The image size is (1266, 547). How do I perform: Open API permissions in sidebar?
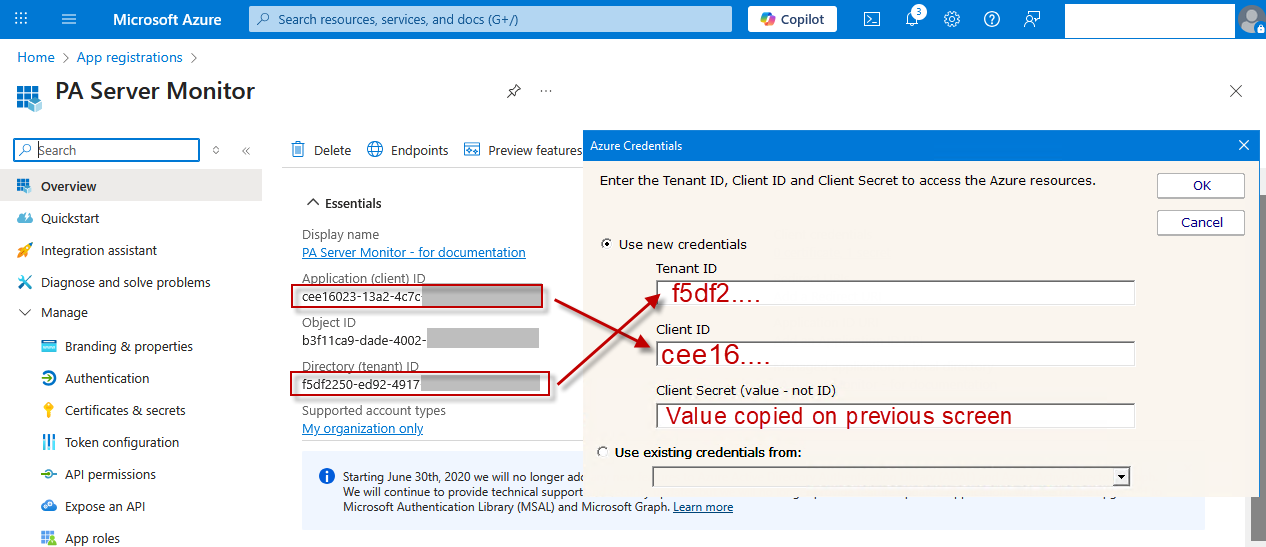pos(110,474)
